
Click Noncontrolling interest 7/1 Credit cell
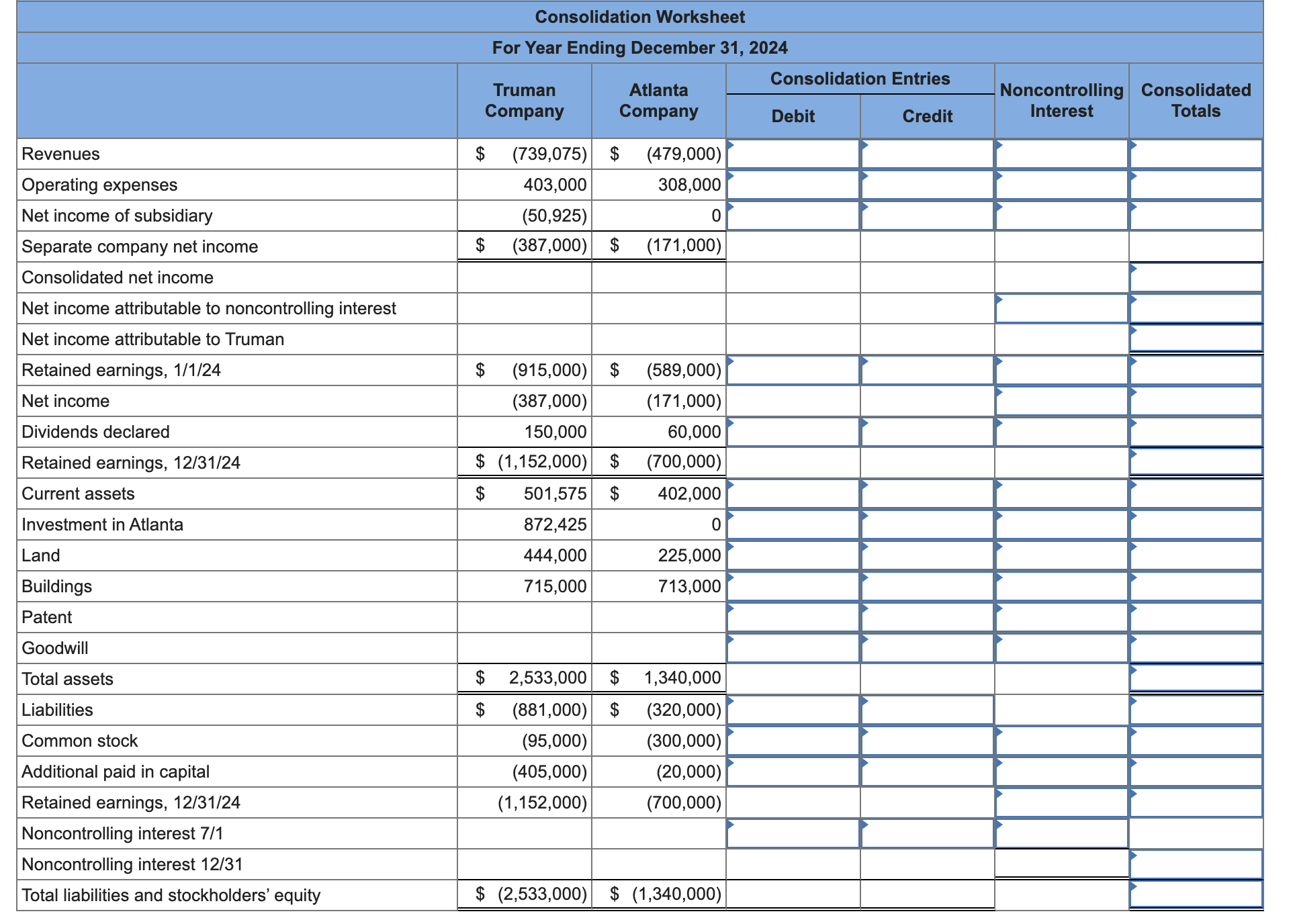coord(928,833)
